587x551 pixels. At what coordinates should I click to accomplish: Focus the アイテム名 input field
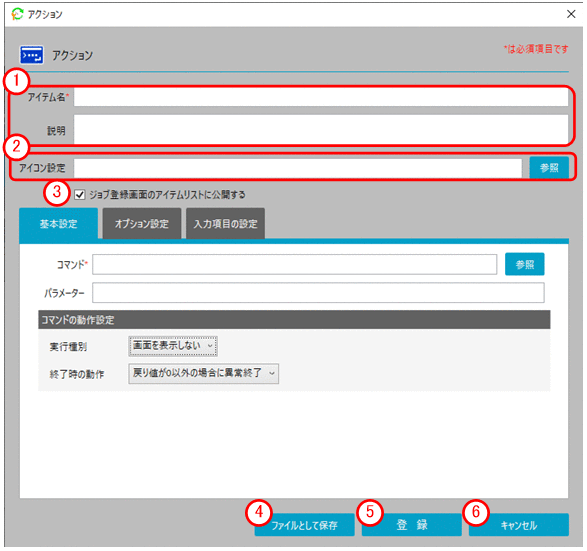[321, 97]
